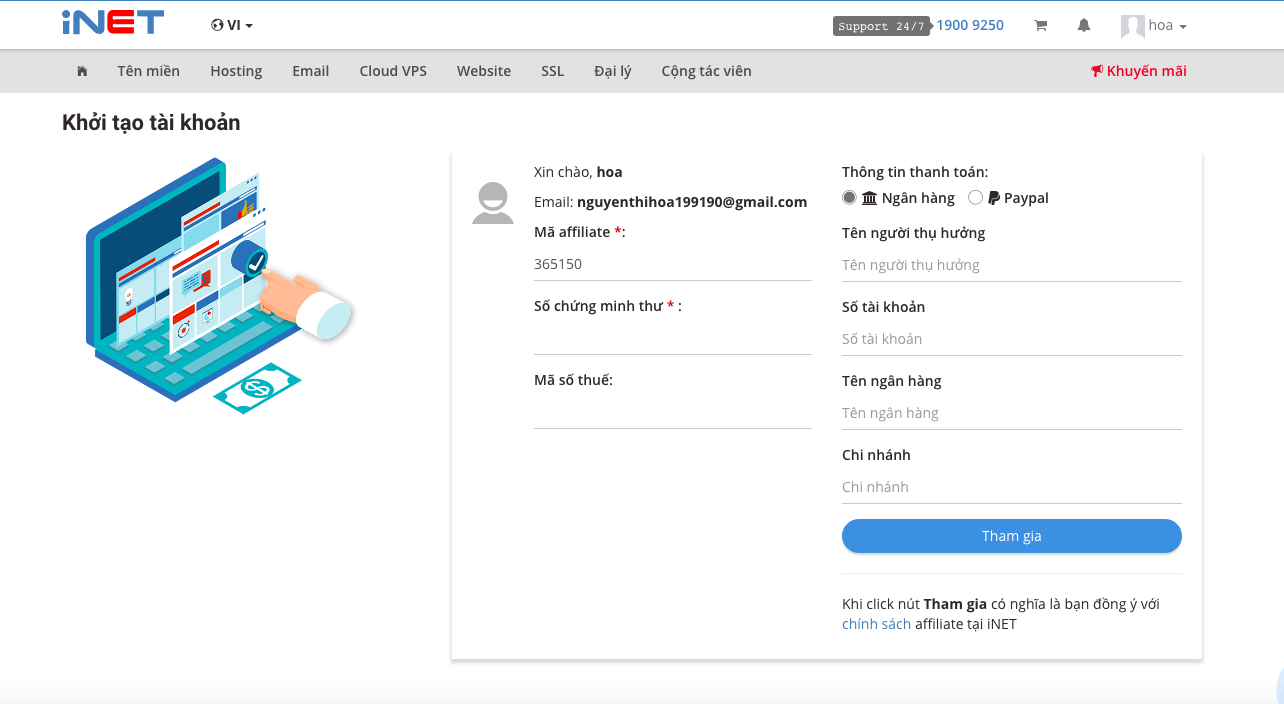The height and width of the screenshot is (704, 1284).
Task: Select the Ngân hàng payment radio button
Action: pyautogui.click(x=849, y=197)
